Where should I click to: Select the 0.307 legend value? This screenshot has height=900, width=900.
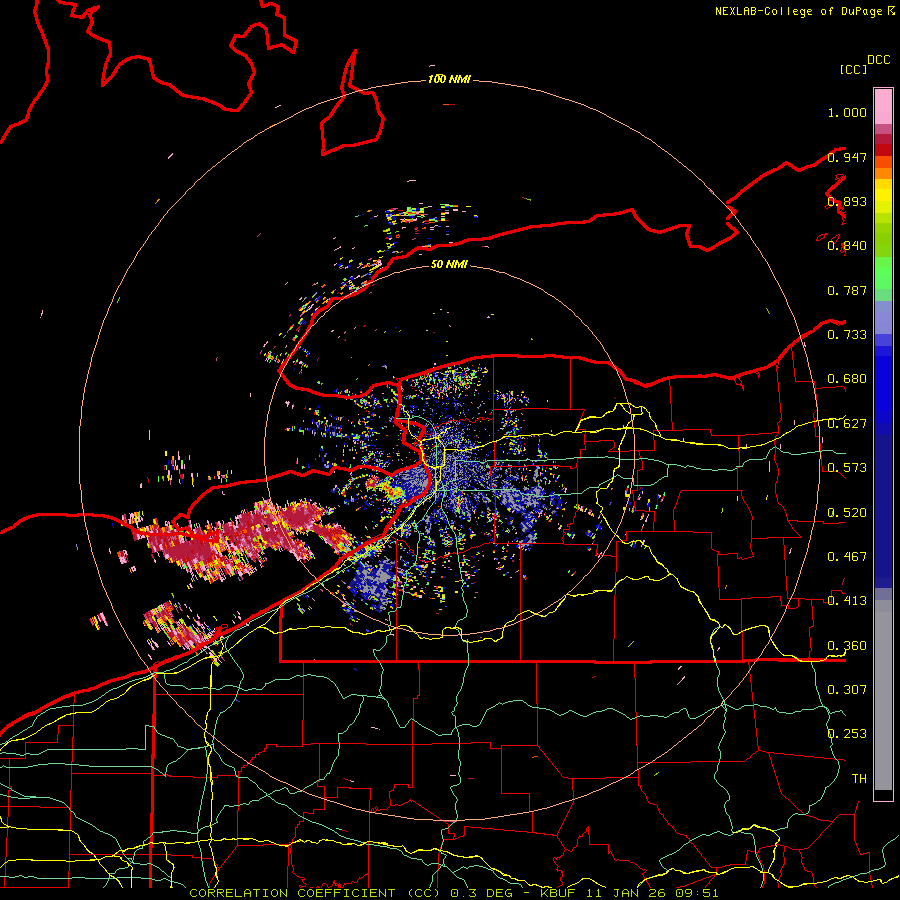[x=847, y=689]
